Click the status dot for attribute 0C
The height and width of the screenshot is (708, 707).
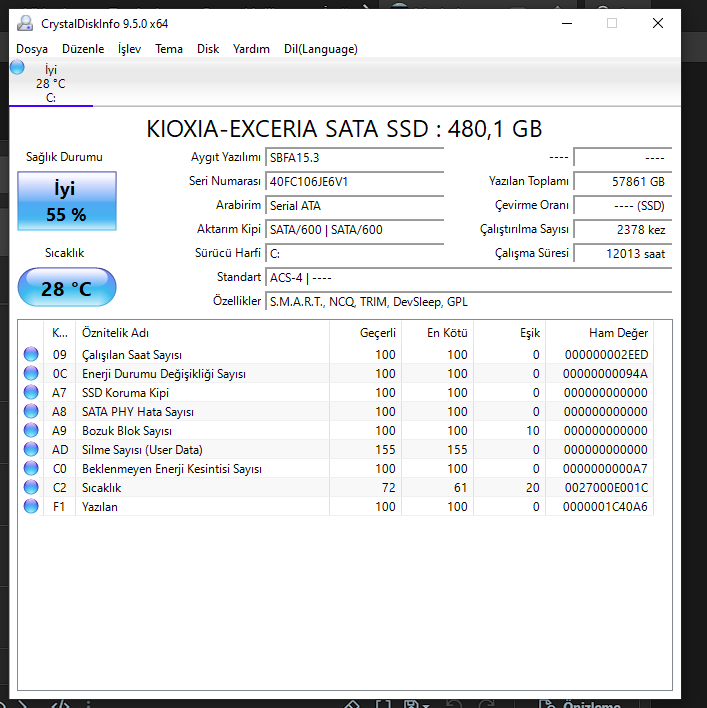point(31,373)
